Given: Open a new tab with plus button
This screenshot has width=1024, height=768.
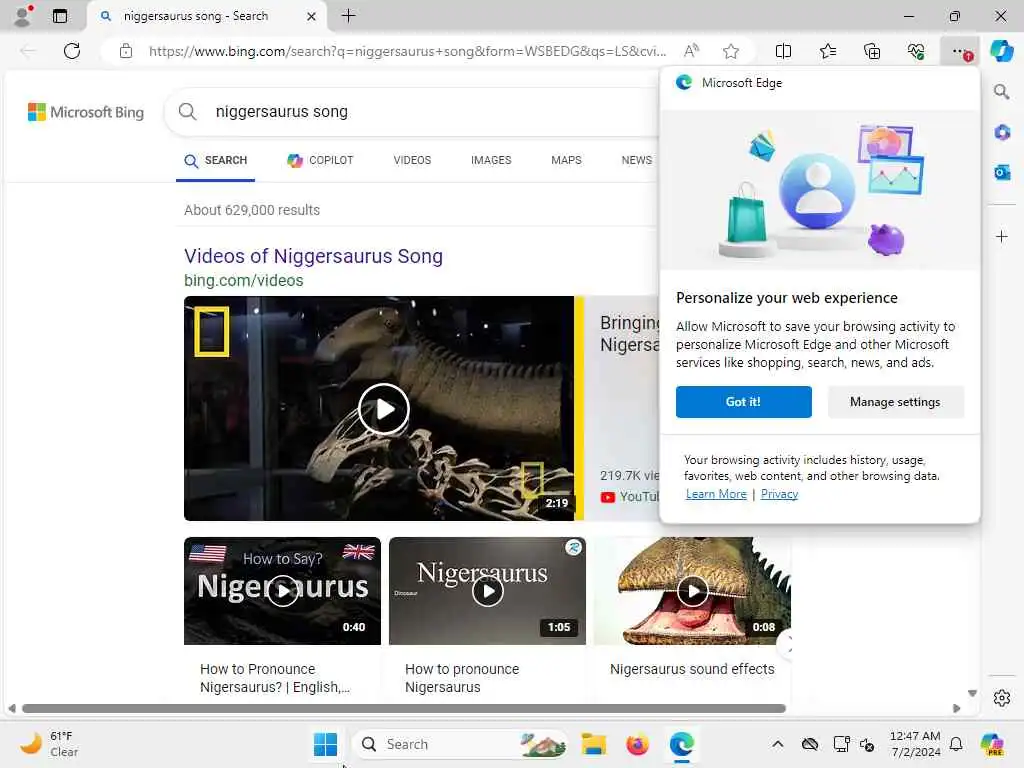Looking at the screenshot, I should [349, 16].
